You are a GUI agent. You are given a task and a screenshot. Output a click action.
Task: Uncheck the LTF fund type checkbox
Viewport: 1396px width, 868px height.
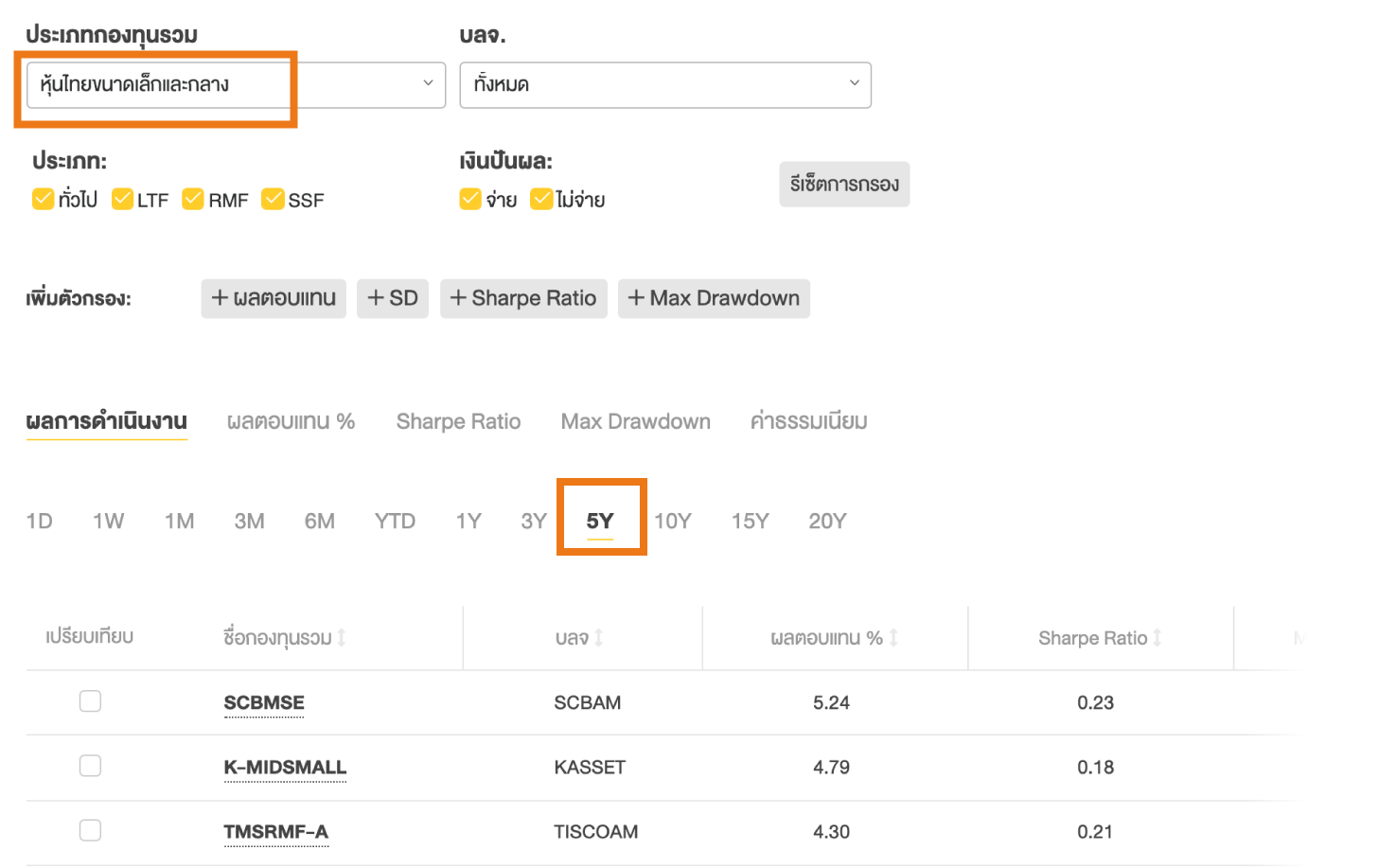122,199
